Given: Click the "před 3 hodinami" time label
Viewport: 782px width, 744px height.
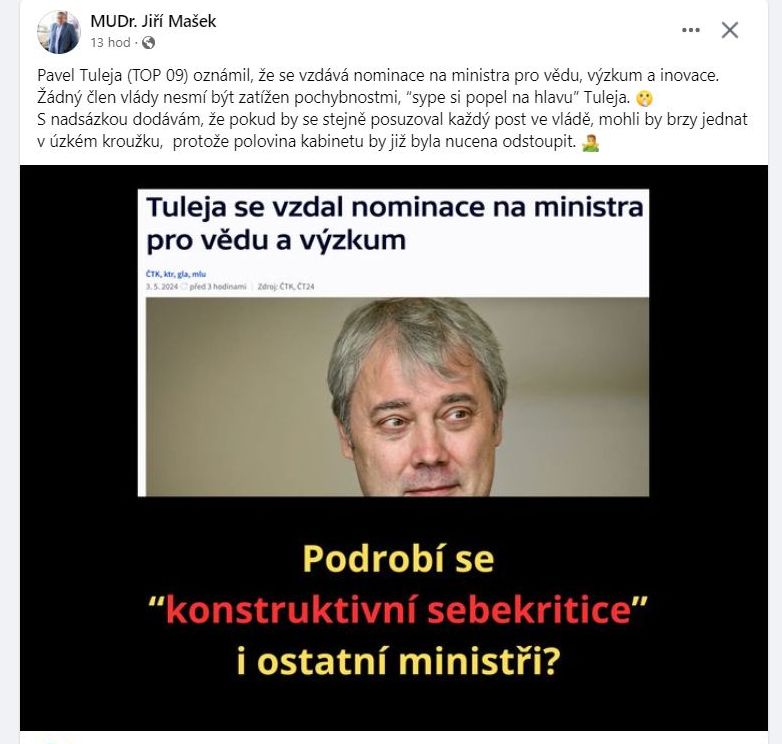Looking at the screenshot, I should [x=218, y=287].
